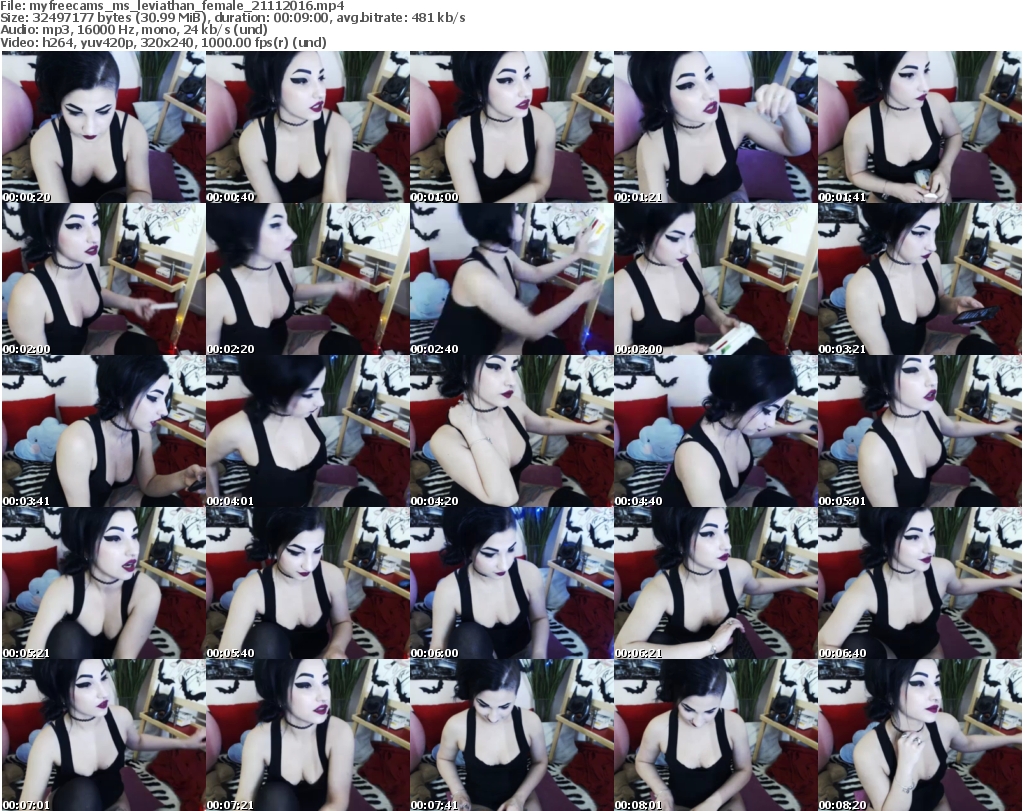This screenshot has height=811, width=1024.
Task: Click the 00:02:40 frame
Action: coord(511,279)
